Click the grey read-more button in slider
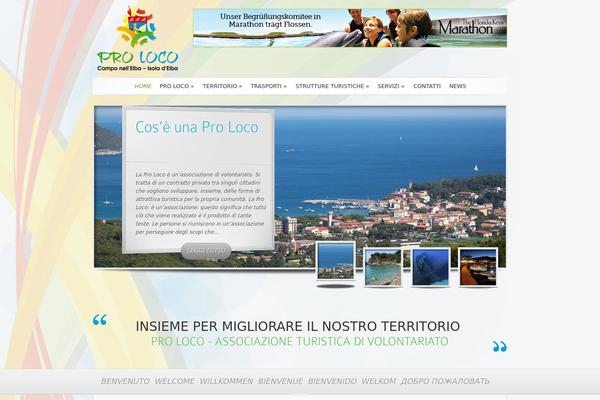Screen dimensions: 600x400 point(206,251)
